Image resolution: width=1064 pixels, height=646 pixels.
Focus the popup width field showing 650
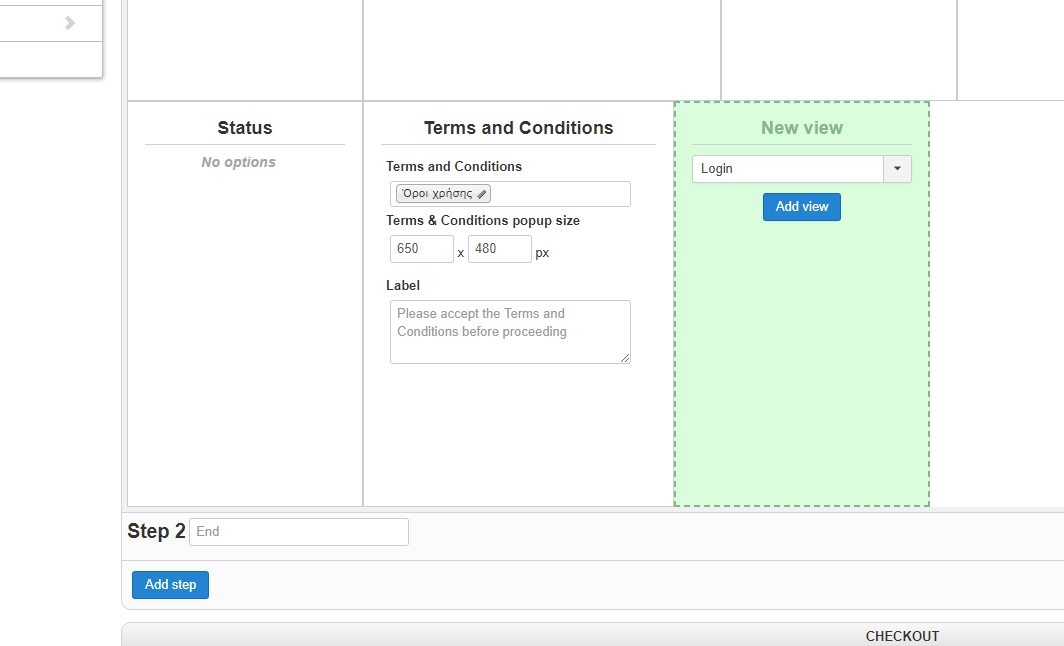[421, 249]
